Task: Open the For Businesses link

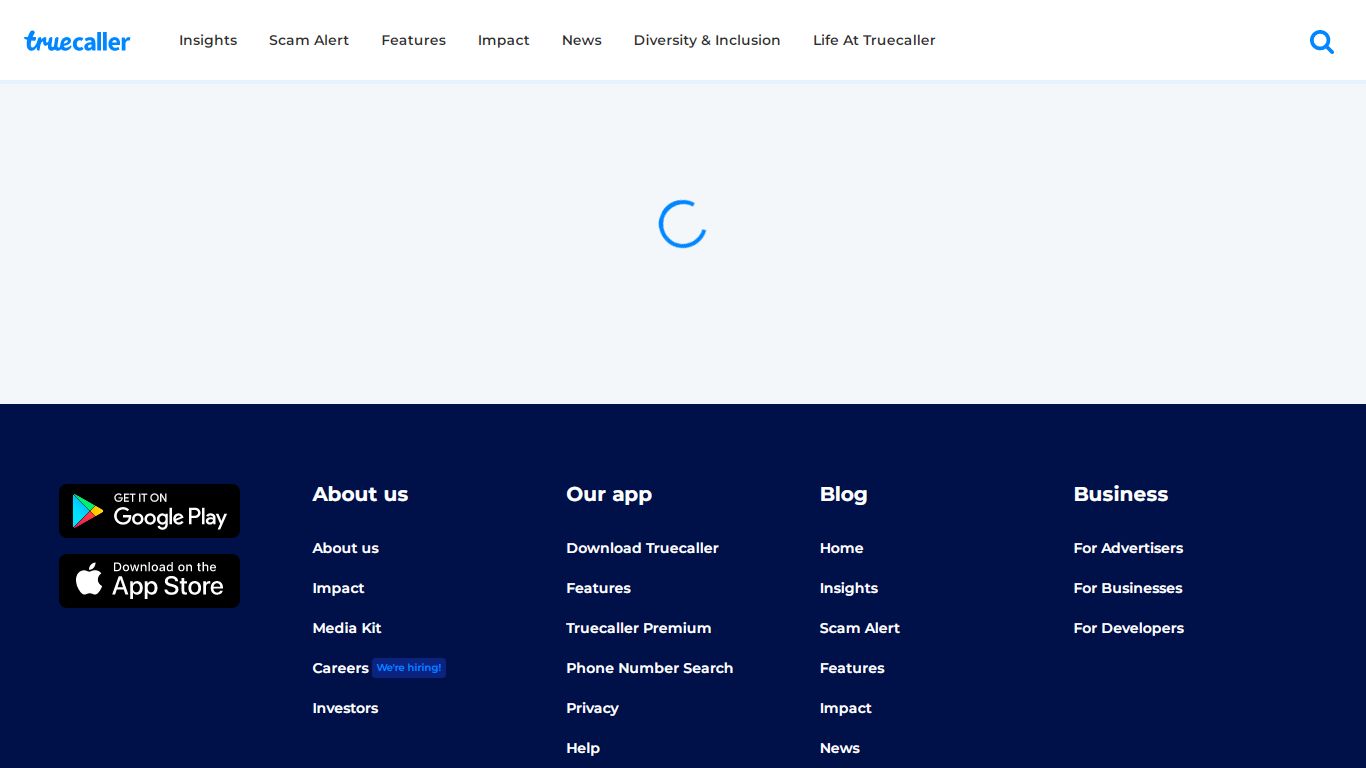Action: [1128, 588]
